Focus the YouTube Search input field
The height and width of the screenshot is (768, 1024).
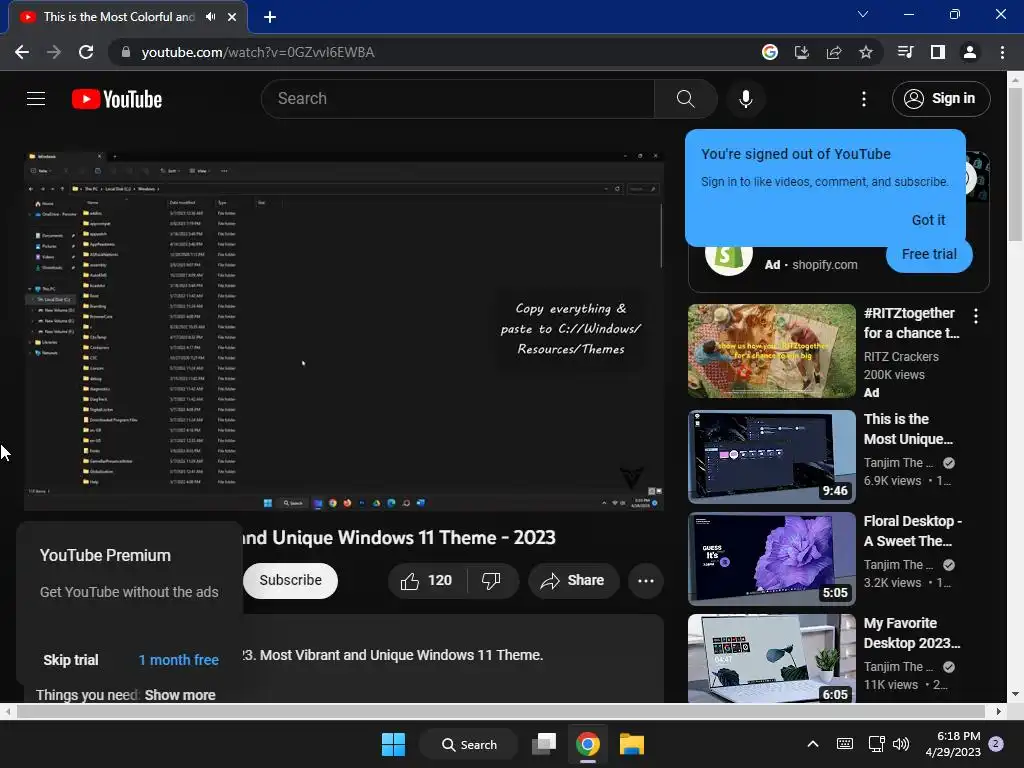pyautogui.click(x=458, y=99)
